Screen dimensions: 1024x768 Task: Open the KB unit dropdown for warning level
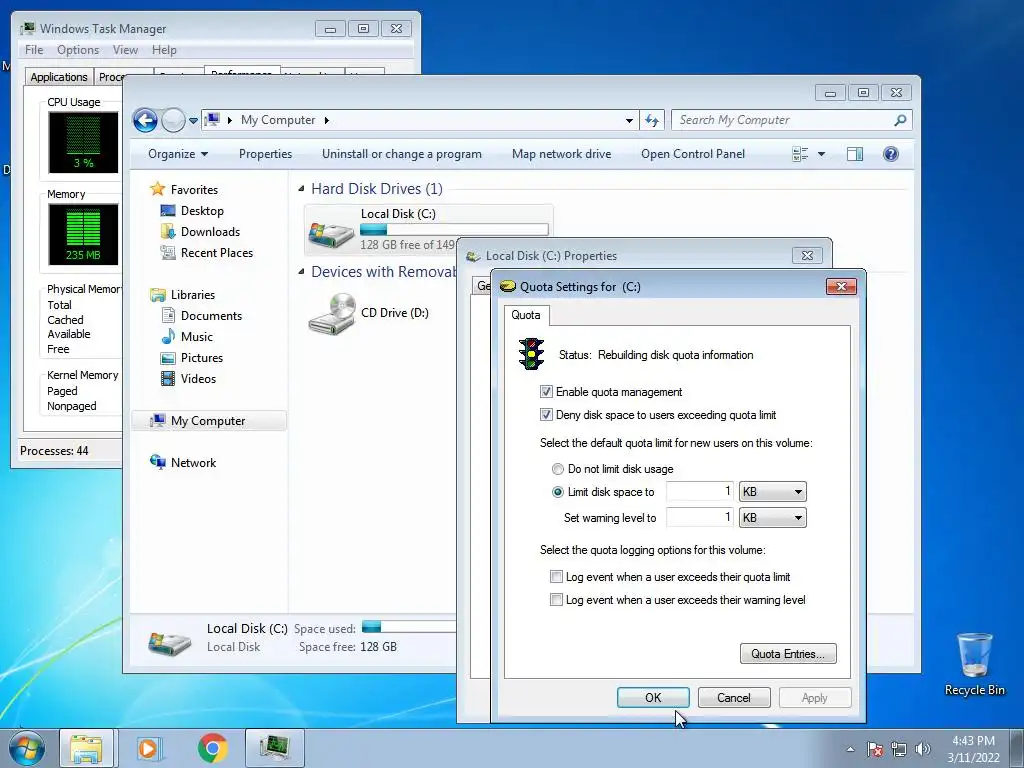click(x=773, y=518)
